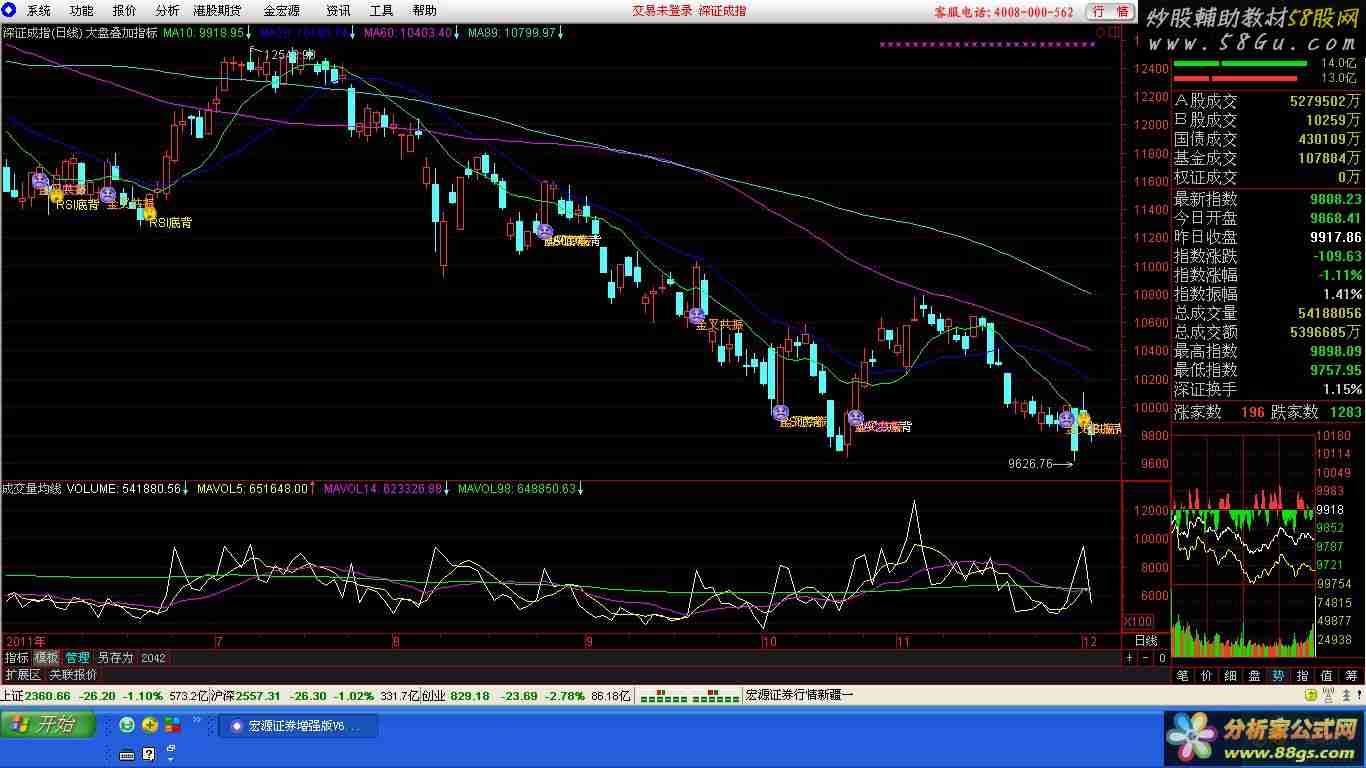Click the 交易未登录 trading login link

pos(662,11)
